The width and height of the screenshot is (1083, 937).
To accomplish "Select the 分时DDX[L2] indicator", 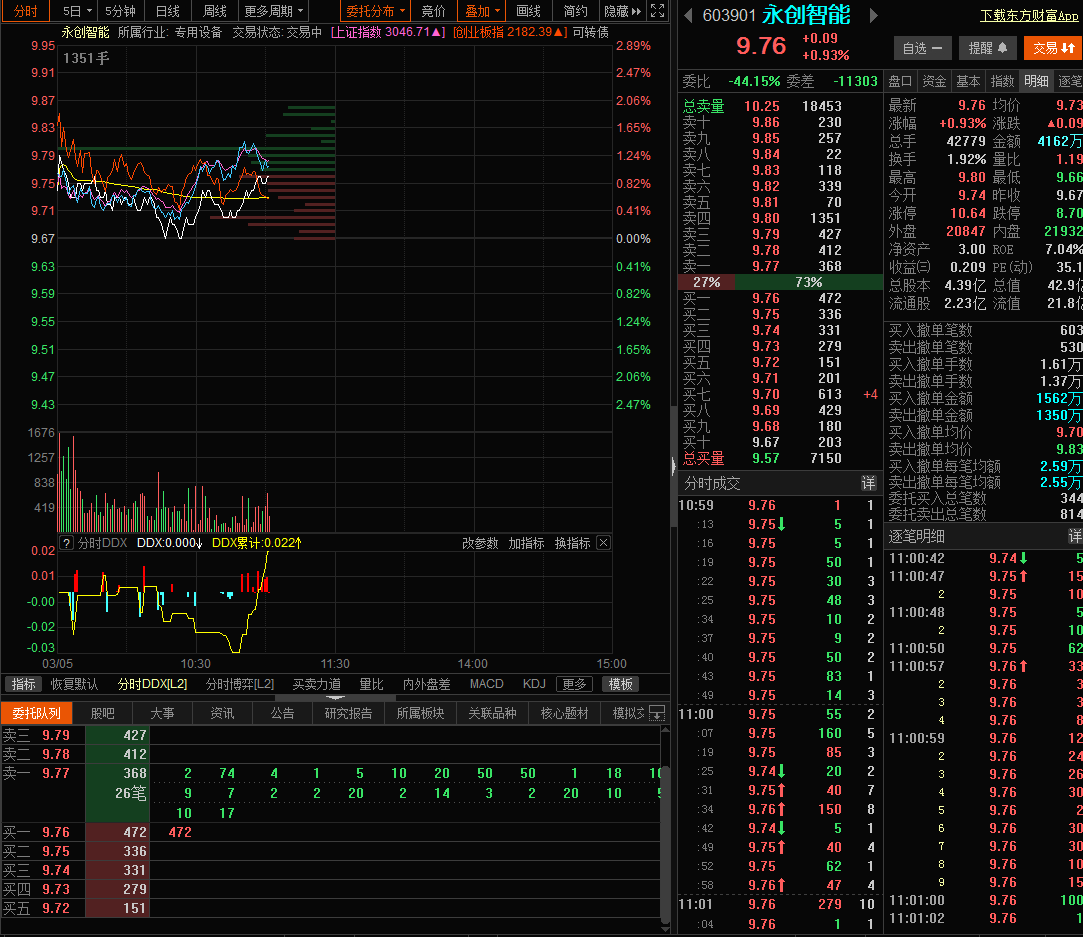I will point(152,684).
